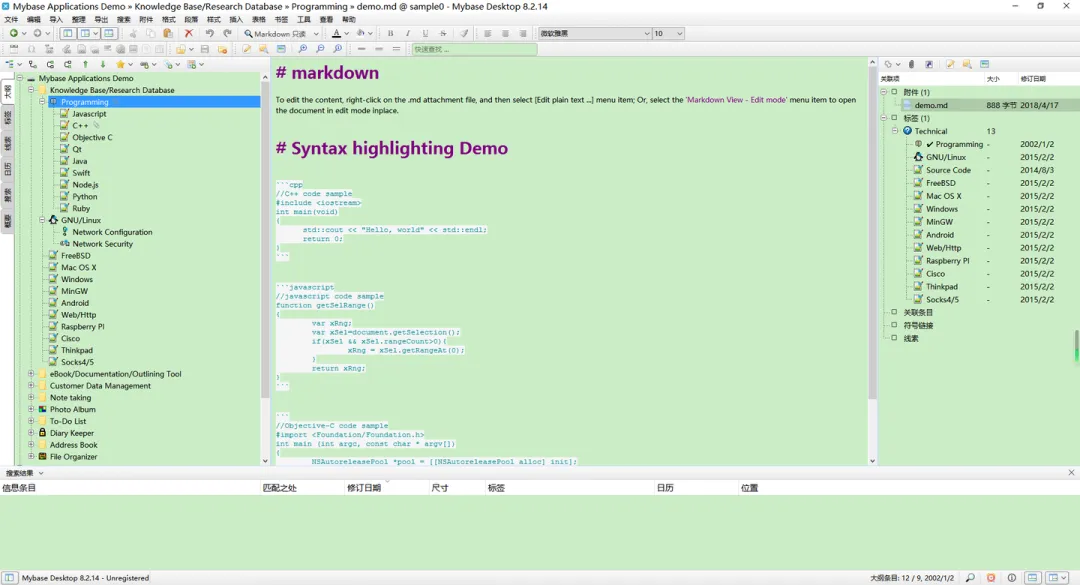Click the Cut scissors icon

click(x=133, y=33)
